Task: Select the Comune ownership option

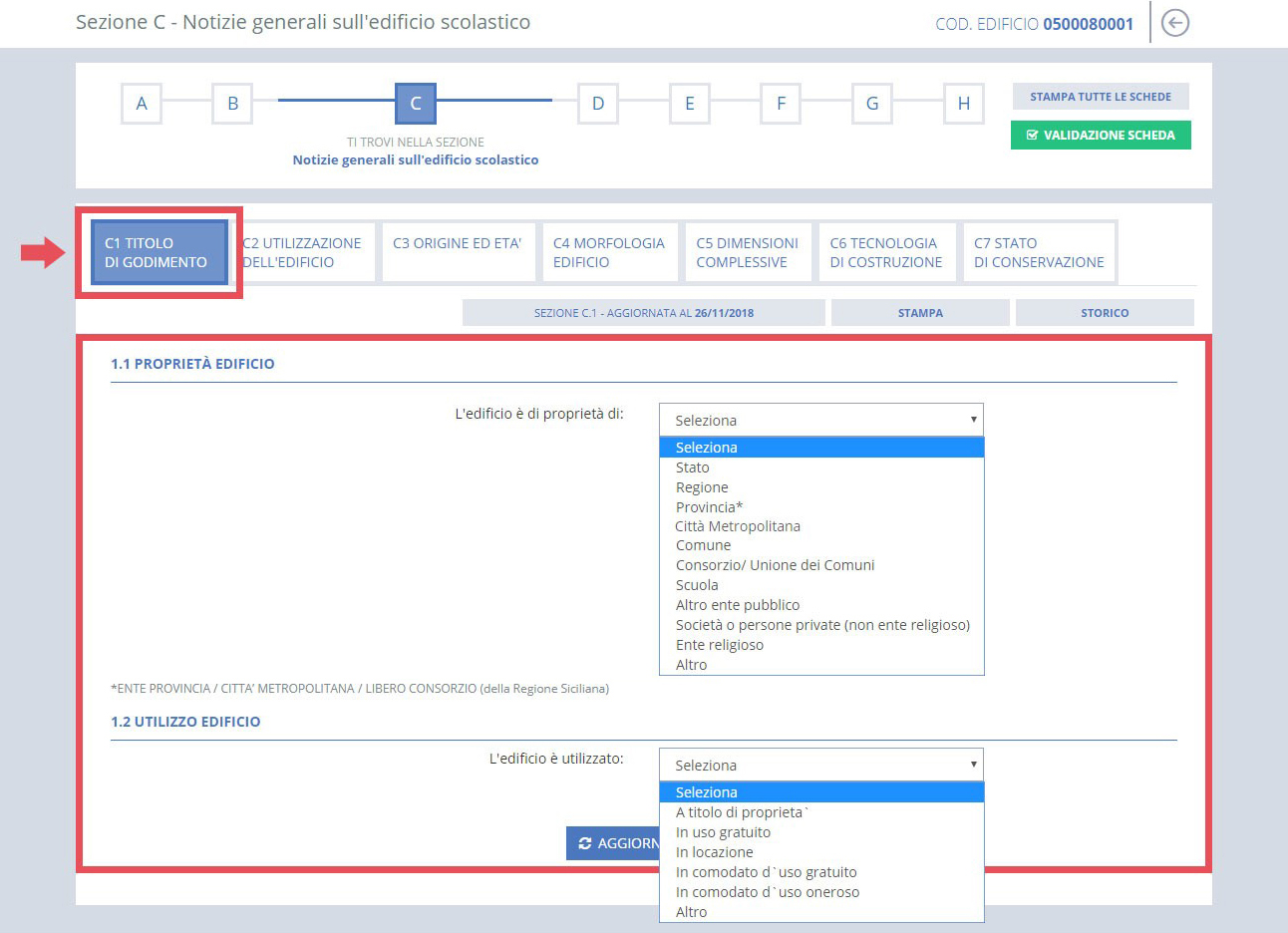Action: [703, 545]
